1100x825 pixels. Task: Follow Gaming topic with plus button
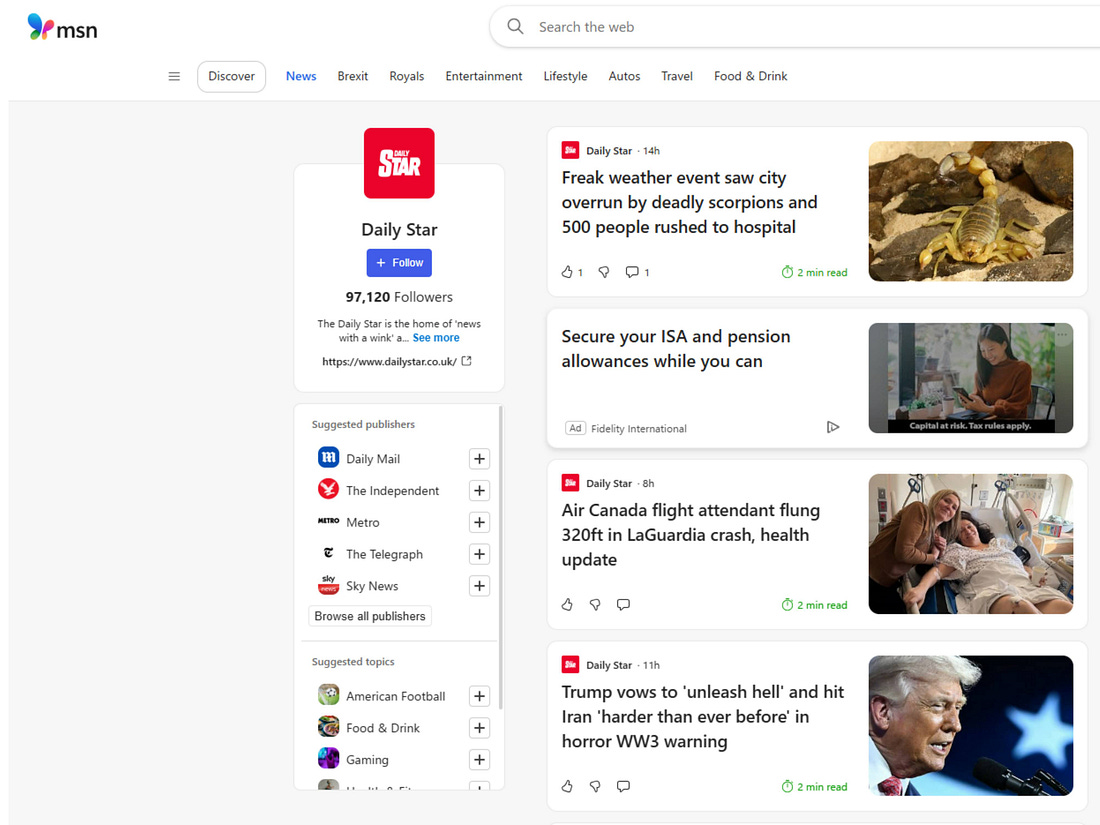click(x=479, y=760)
